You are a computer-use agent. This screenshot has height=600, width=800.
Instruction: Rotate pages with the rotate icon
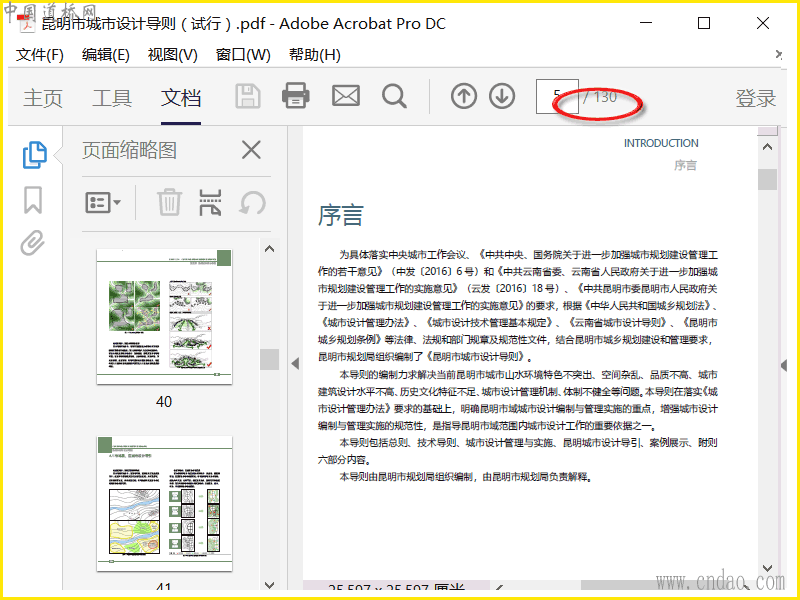tap(253, 203)
